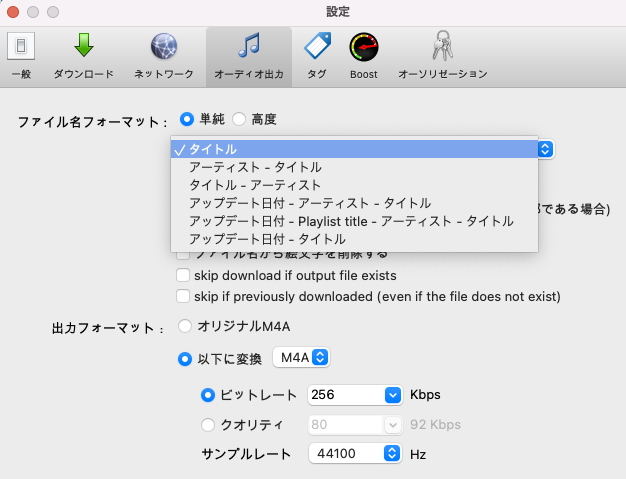The image size is (626, 479).
Task: Select タイトル - アーティスト menu option
Action: (255, 185)
